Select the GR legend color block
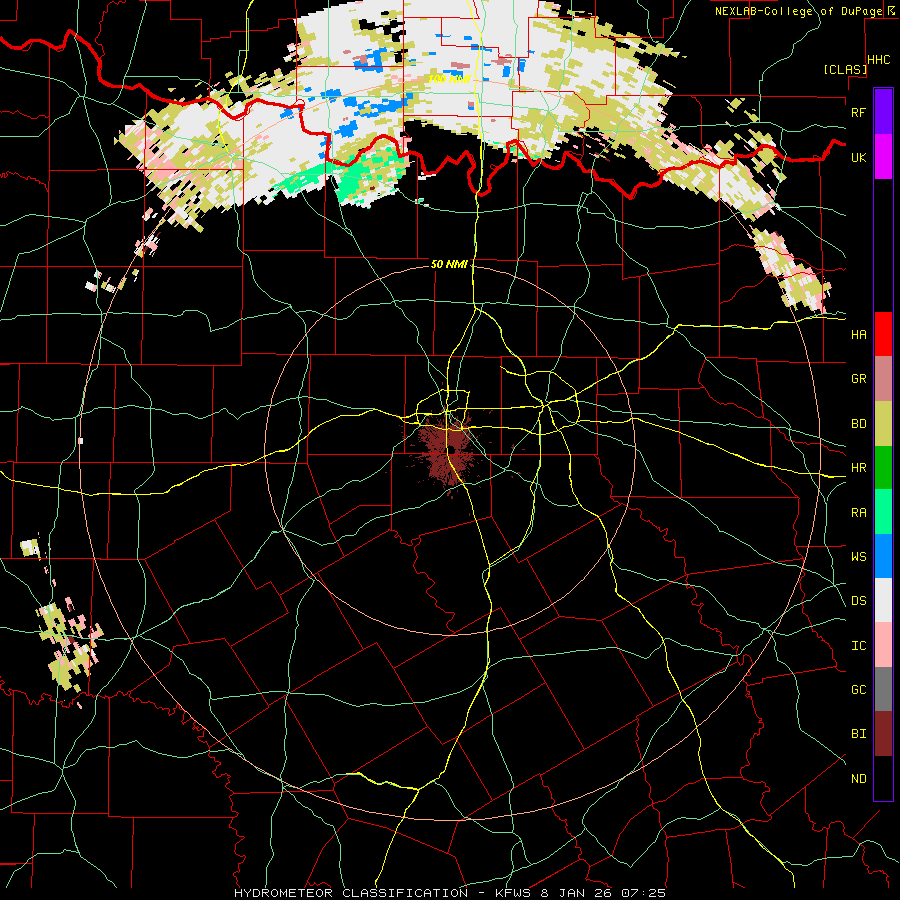 (x=883, y=378)
